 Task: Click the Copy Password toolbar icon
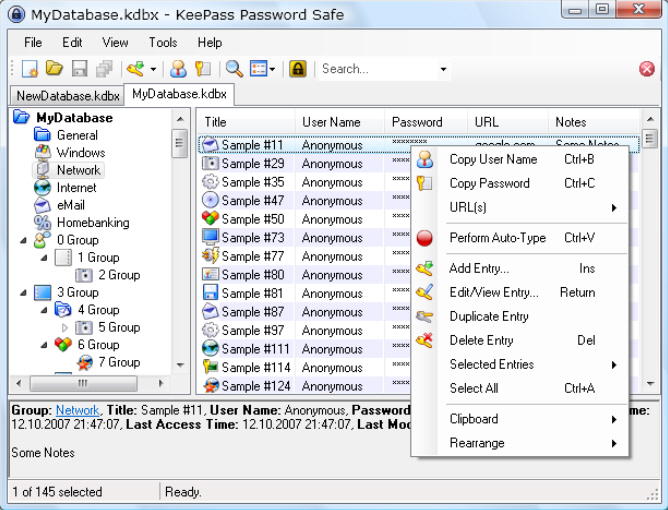(203, 69)
